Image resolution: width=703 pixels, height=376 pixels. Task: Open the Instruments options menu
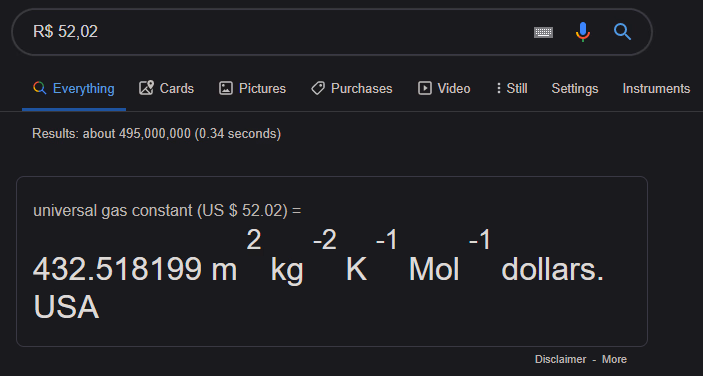pyautogui.click(x=656, y=88)
